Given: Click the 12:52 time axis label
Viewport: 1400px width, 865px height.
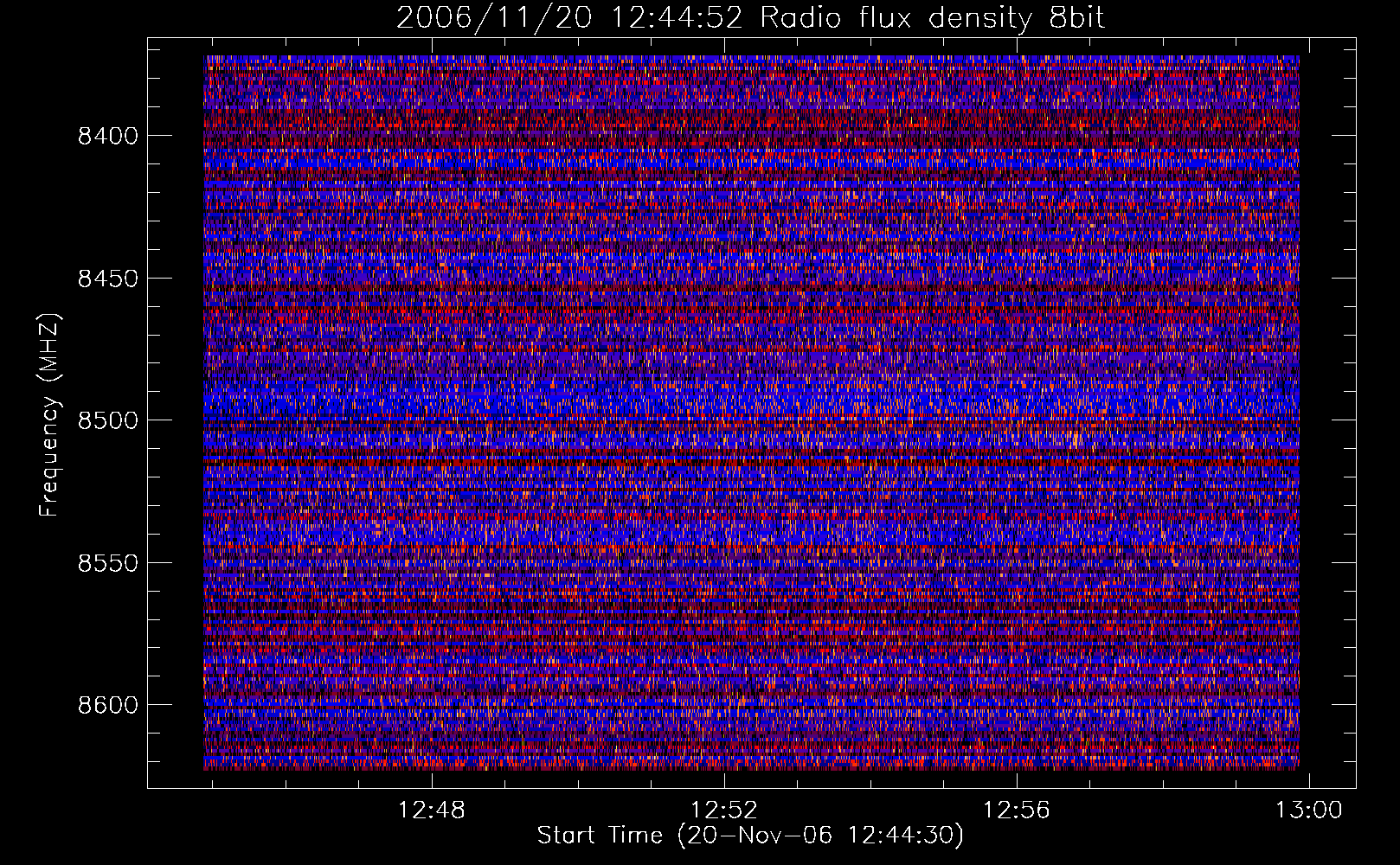Looking at the screenshot, I should coord(724,811).
